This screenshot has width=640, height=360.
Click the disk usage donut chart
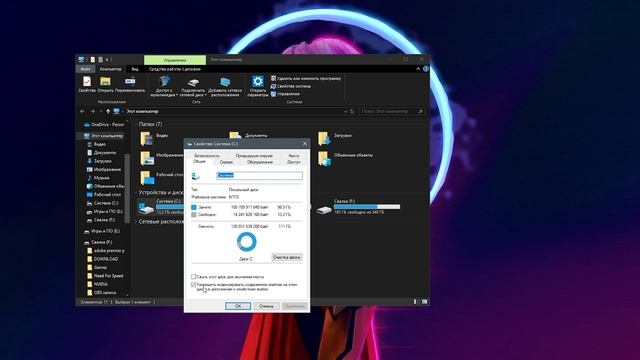pyautogui.click(x=247, y=242)
